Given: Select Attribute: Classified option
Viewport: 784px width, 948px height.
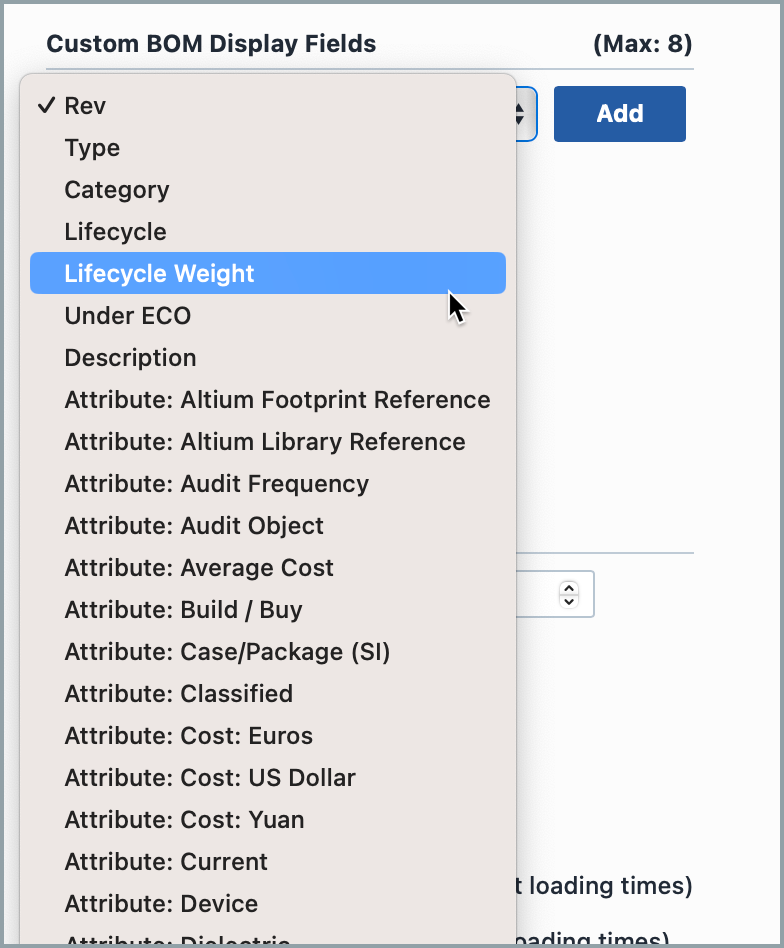Looking at the screenshot, I should (178, 694).
